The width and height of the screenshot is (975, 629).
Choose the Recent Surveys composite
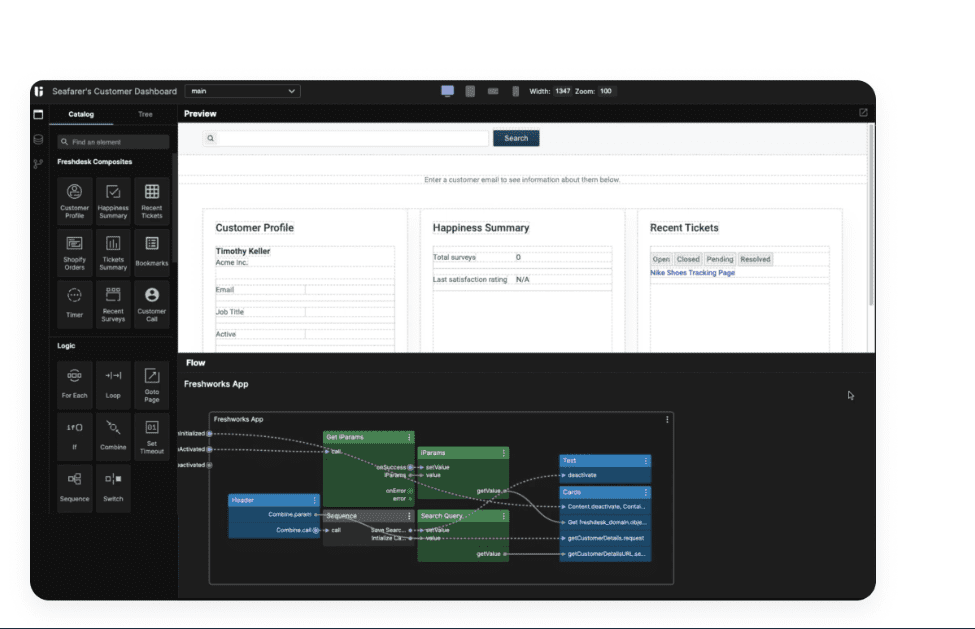[x=113, y=304]
